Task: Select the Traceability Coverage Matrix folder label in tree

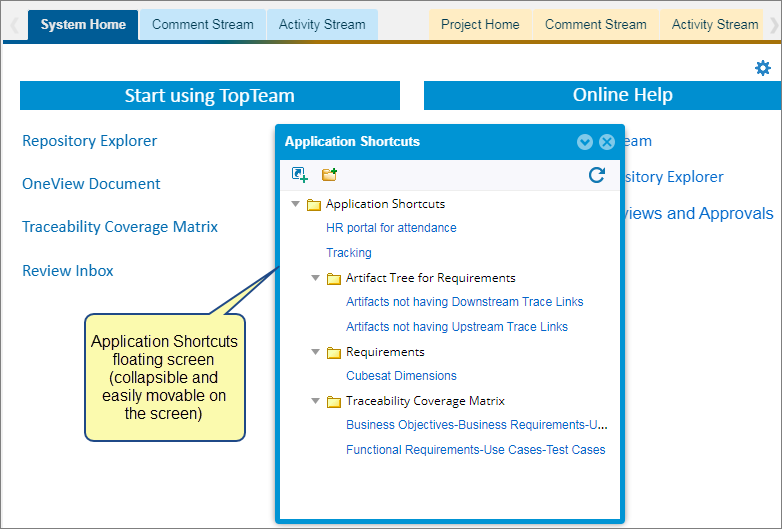Action: click(425, 401)
